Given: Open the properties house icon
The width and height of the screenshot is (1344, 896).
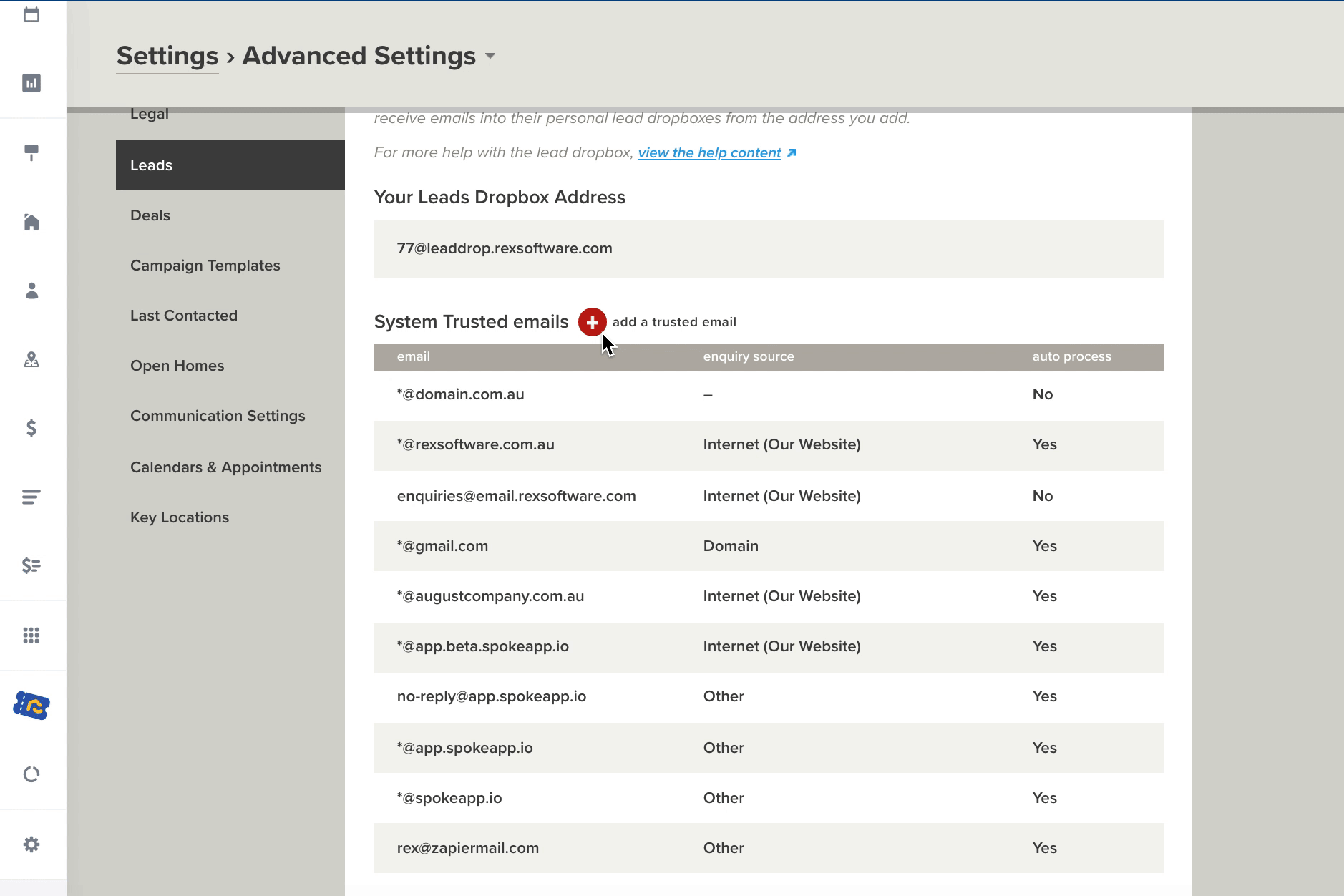Looking at the screenshot, I should pyautogui.click(x=31, y=222).
